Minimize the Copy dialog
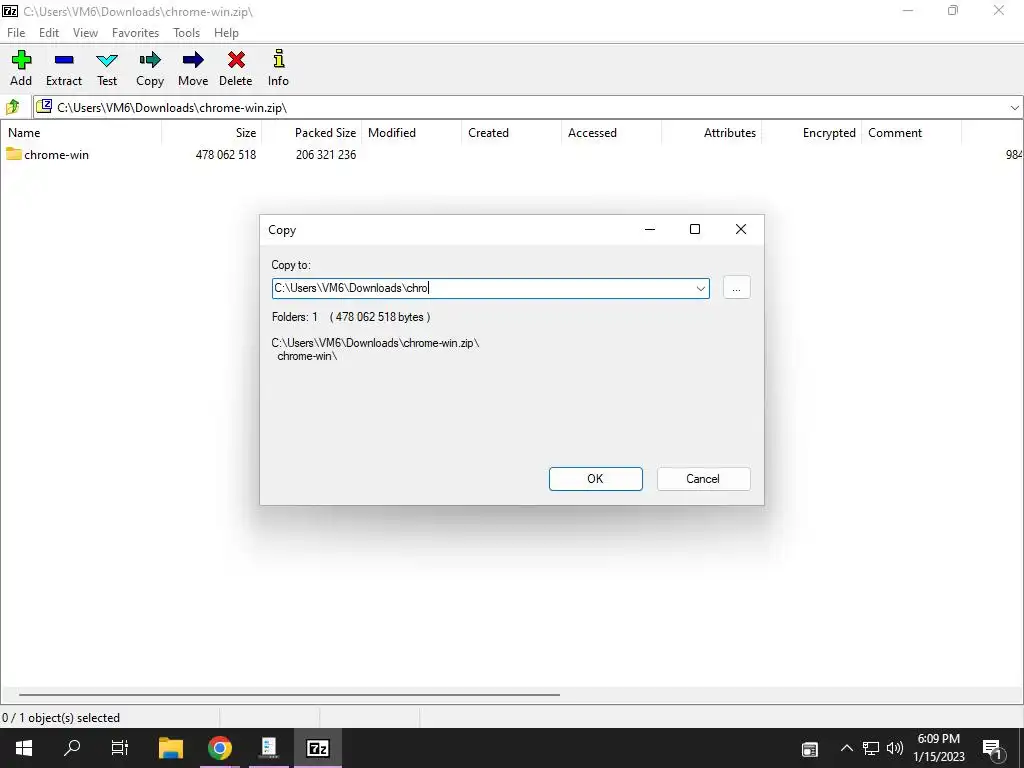1024x768 pixels. click(x=650, y=229)
